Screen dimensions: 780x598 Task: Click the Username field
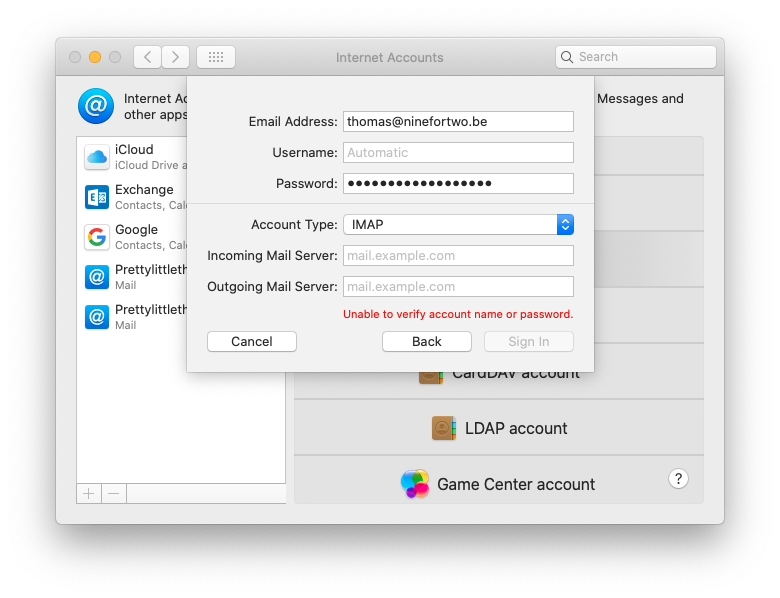coord(458,152)
